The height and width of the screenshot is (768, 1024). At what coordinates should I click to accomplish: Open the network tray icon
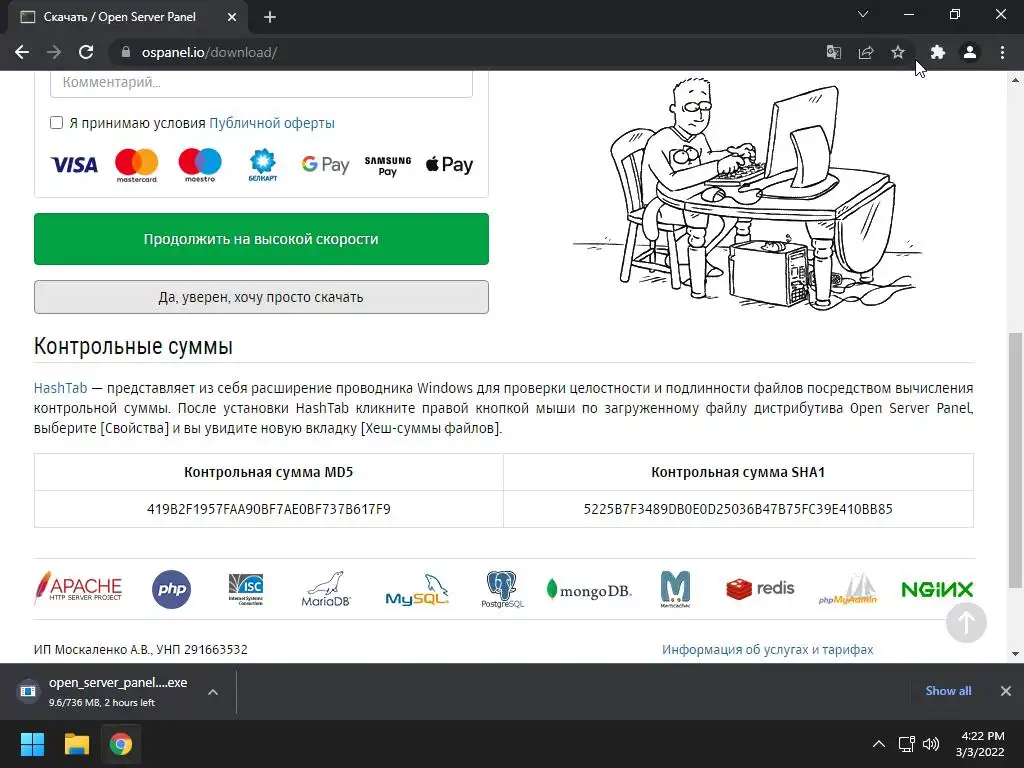[x=906, y=744]
